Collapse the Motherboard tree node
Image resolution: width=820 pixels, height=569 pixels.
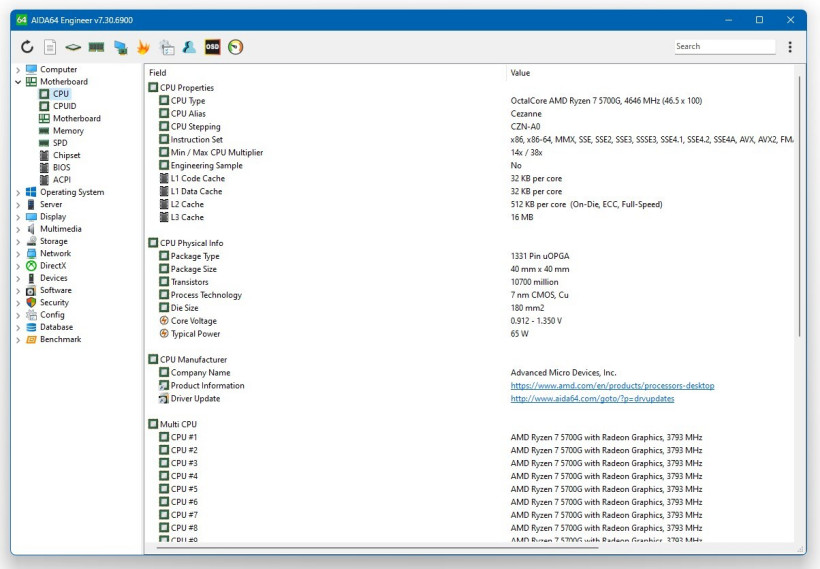18,82
